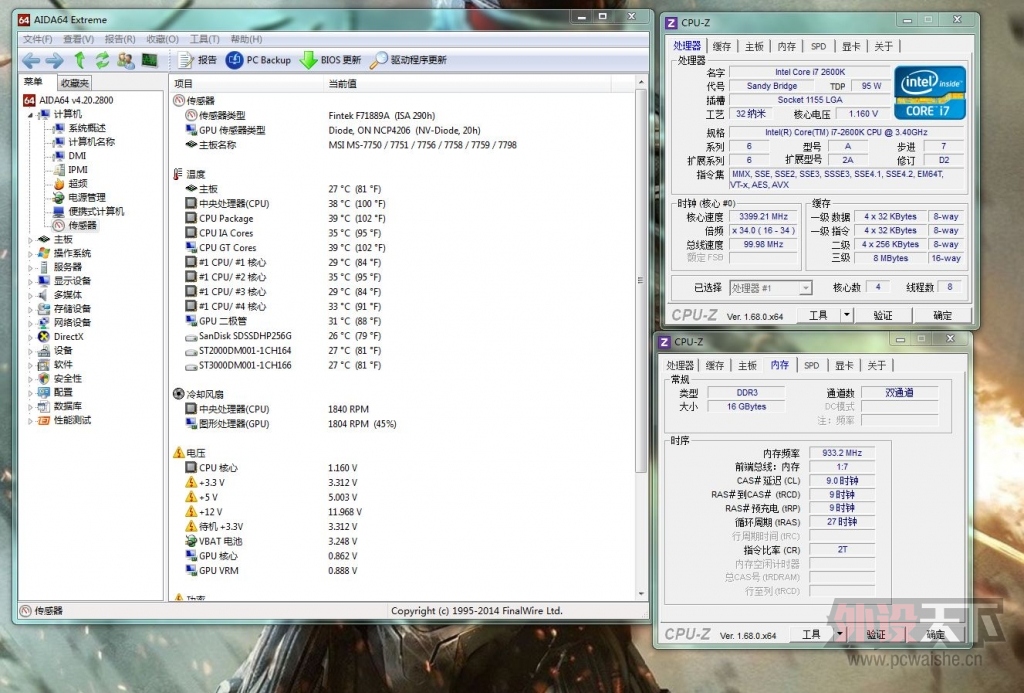Click the 安全性 shield icon
Viewport: 1024px width, 693px height.
click(x=44, y=378)
